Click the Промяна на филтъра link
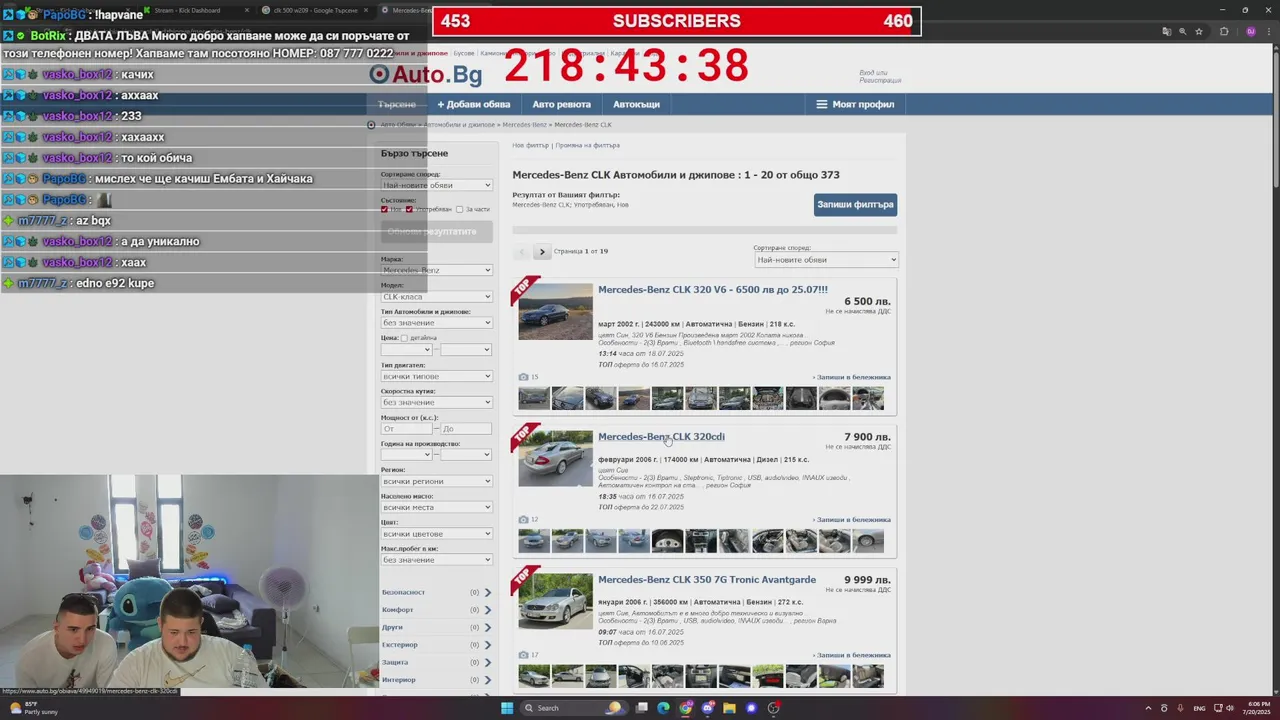The width and height of the screenshot is (1280, 720). tap(587, 146)
